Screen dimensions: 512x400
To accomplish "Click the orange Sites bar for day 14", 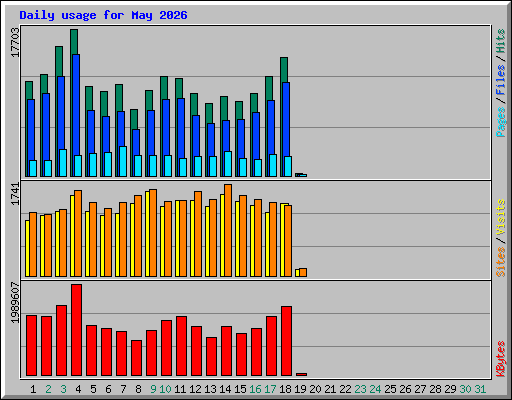I will point(228,230).
